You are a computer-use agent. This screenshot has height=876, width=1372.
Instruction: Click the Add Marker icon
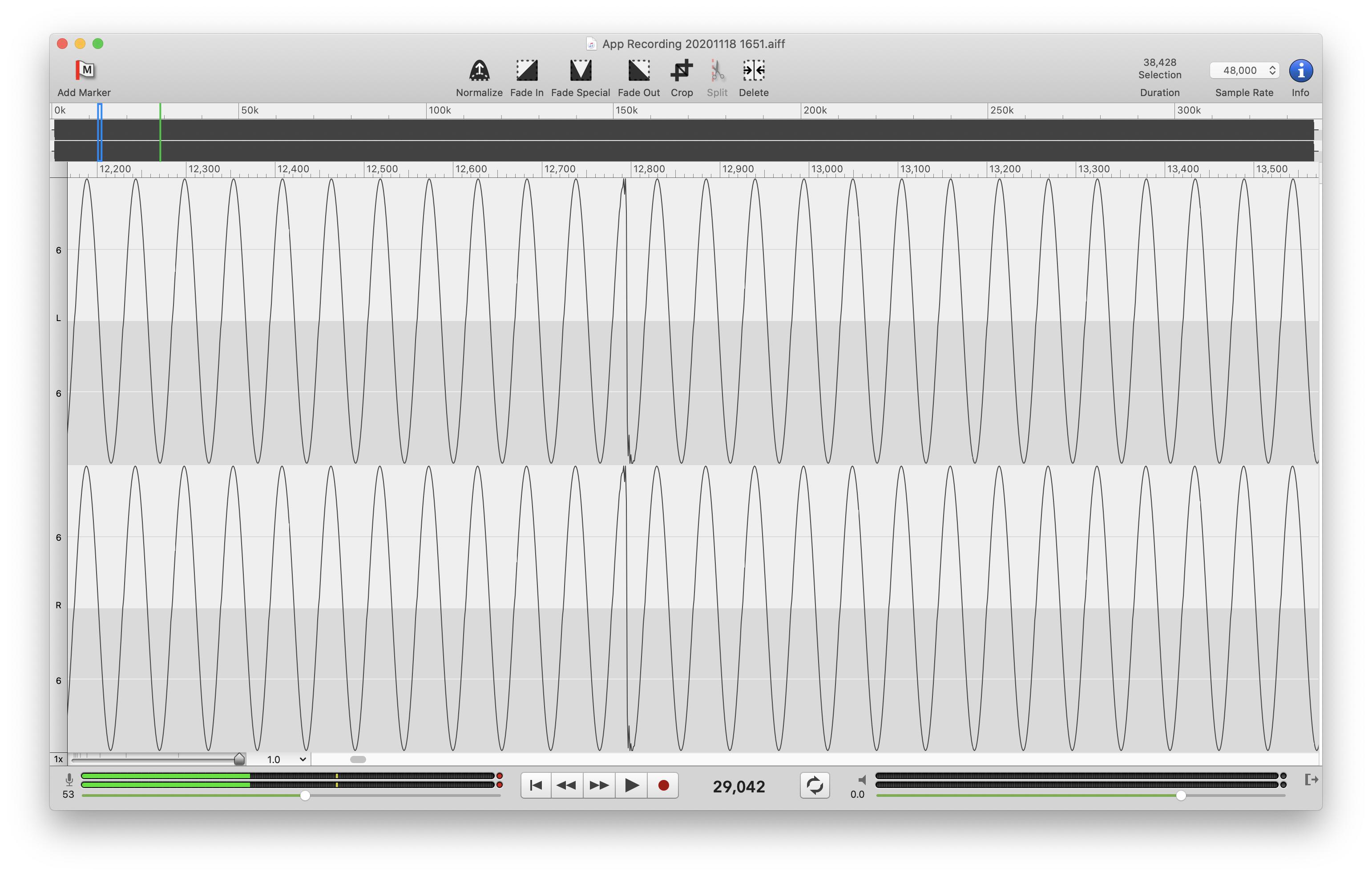tap(85, 71)
